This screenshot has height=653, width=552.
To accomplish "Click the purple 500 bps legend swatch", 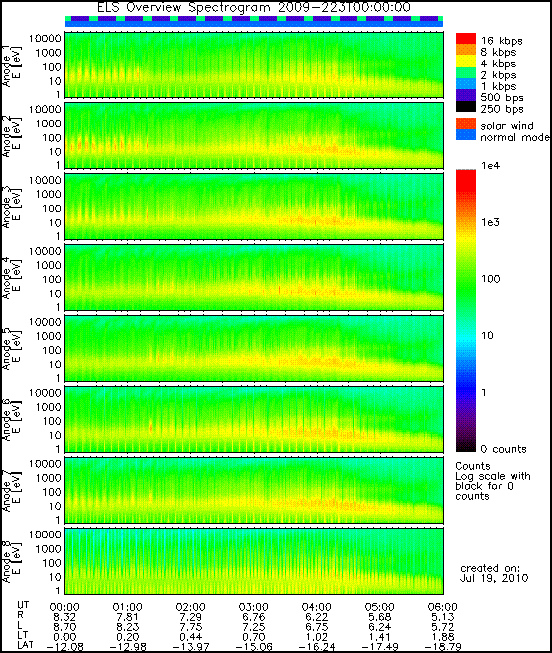I will coord(466,95).
